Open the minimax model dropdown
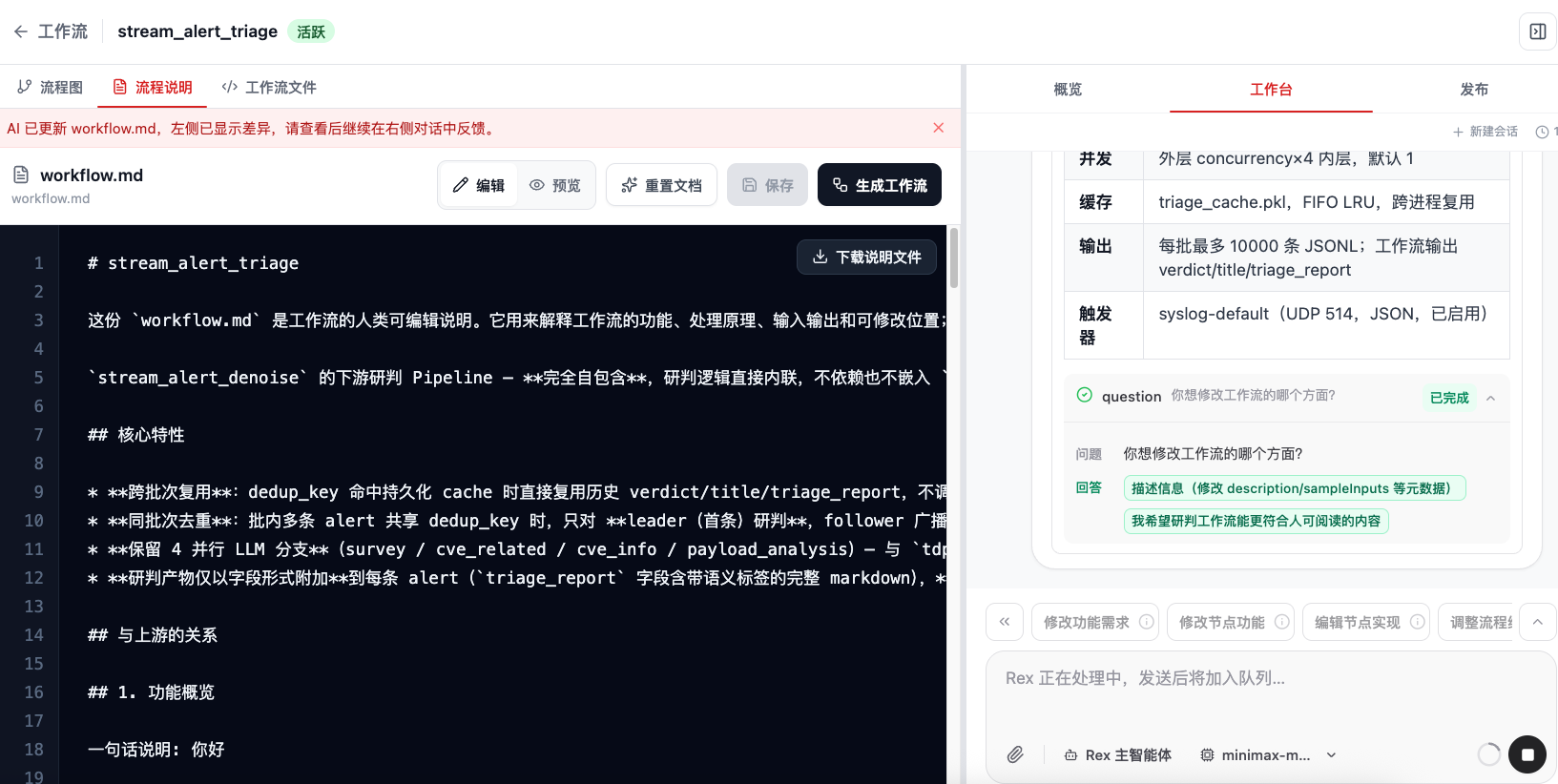Image resolution: width=1558 pixels, height=784 pixels. click(x=1269, y=754)
